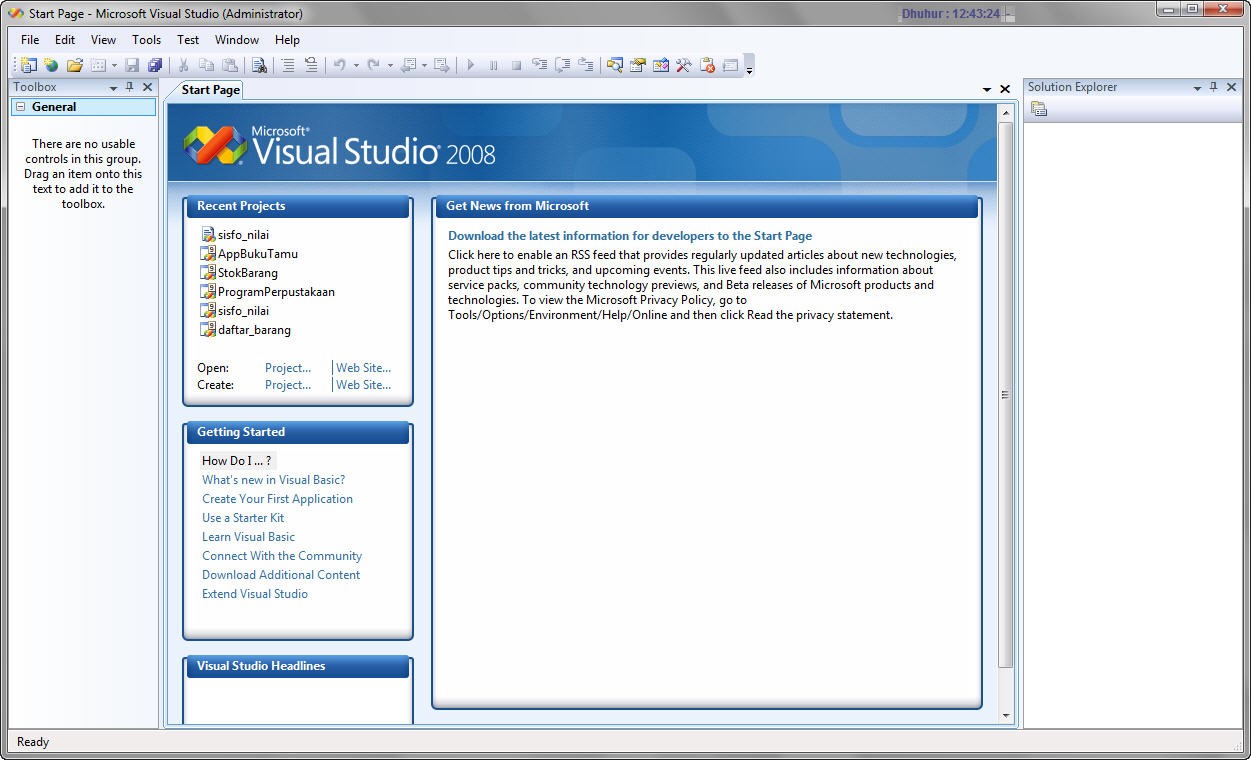Open the Tools menu
The image size is (1251, 760).
(x=146, y=40)
